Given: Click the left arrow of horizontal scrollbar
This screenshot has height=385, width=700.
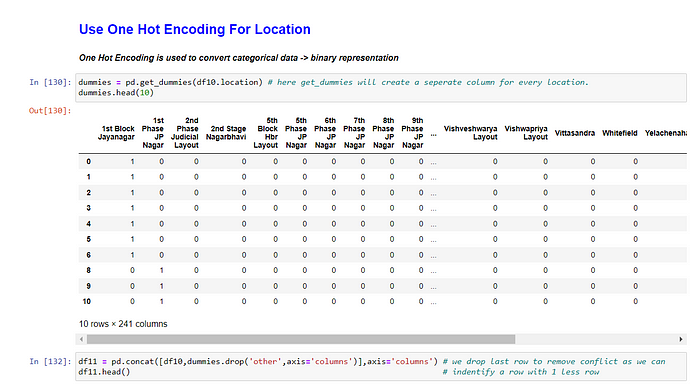Looking at the screenshot, I should [81, 339].
